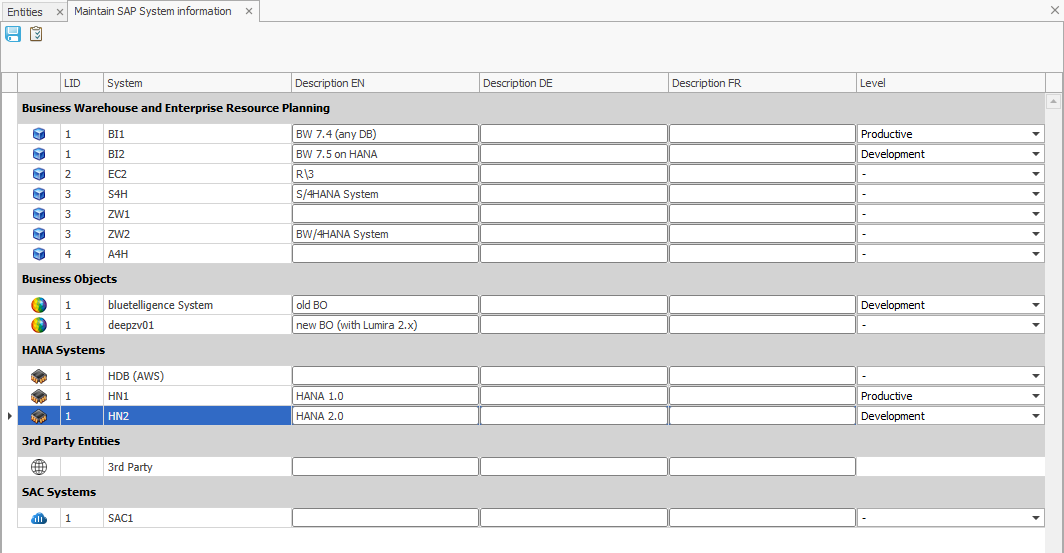Open the Level dropdown for BI1

click(x=1035, y=134)
